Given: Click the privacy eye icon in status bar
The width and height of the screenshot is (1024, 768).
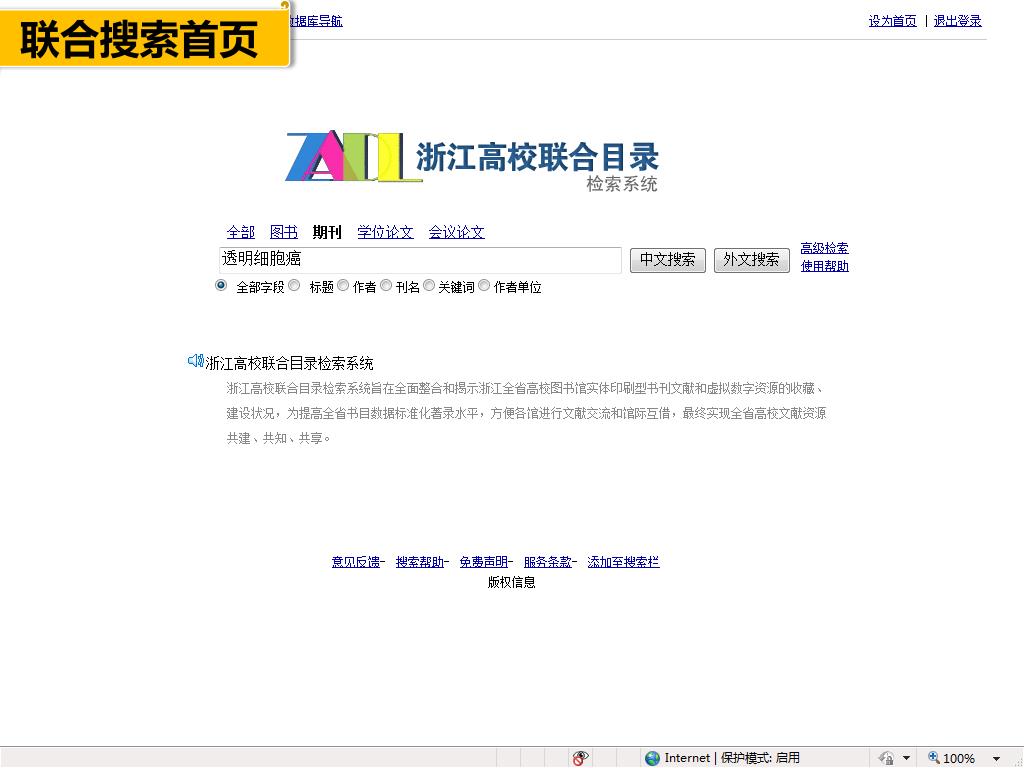Looking at the screenshot, I should coord(580,758).
